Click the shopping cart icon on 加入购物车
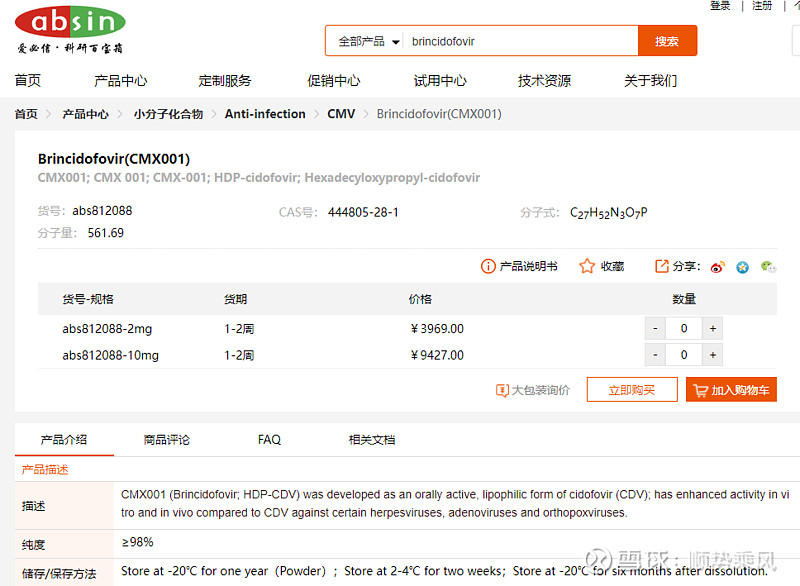 point(702,390)
